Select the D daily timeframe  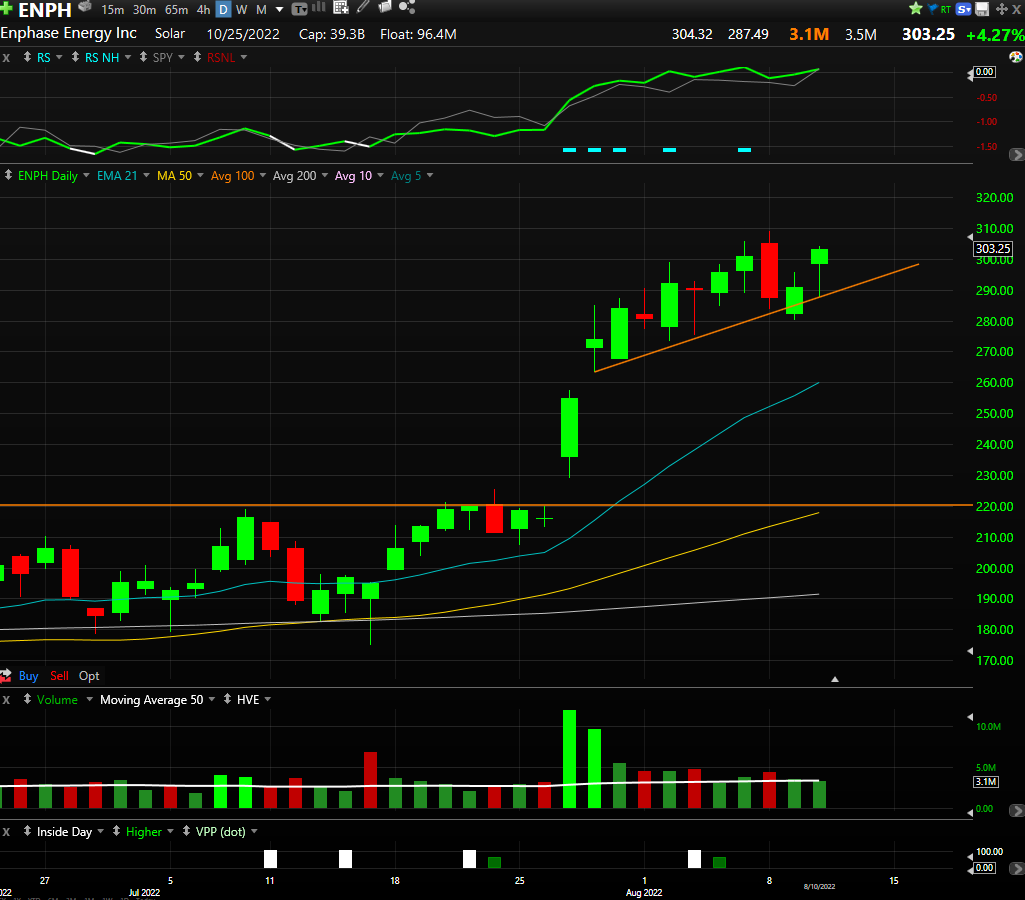224,10
